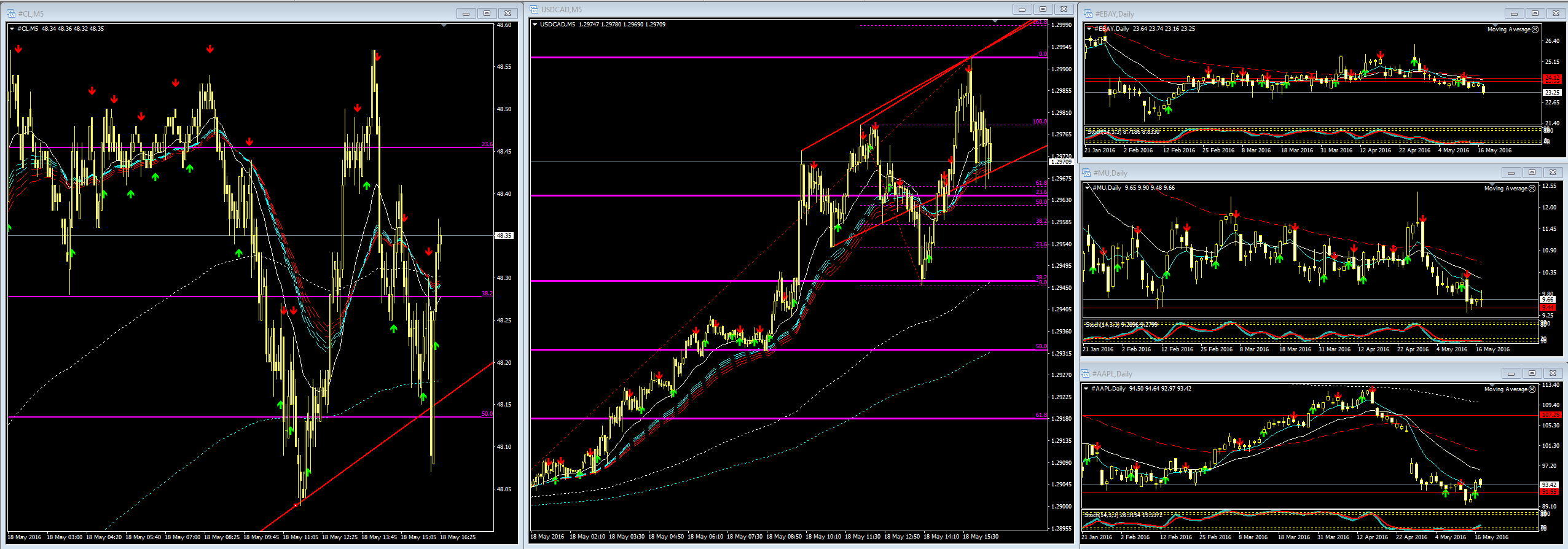Restore the #MU,Daily chart window
This screenshot has height=549, width=1568.
[x=1532, y=173]
